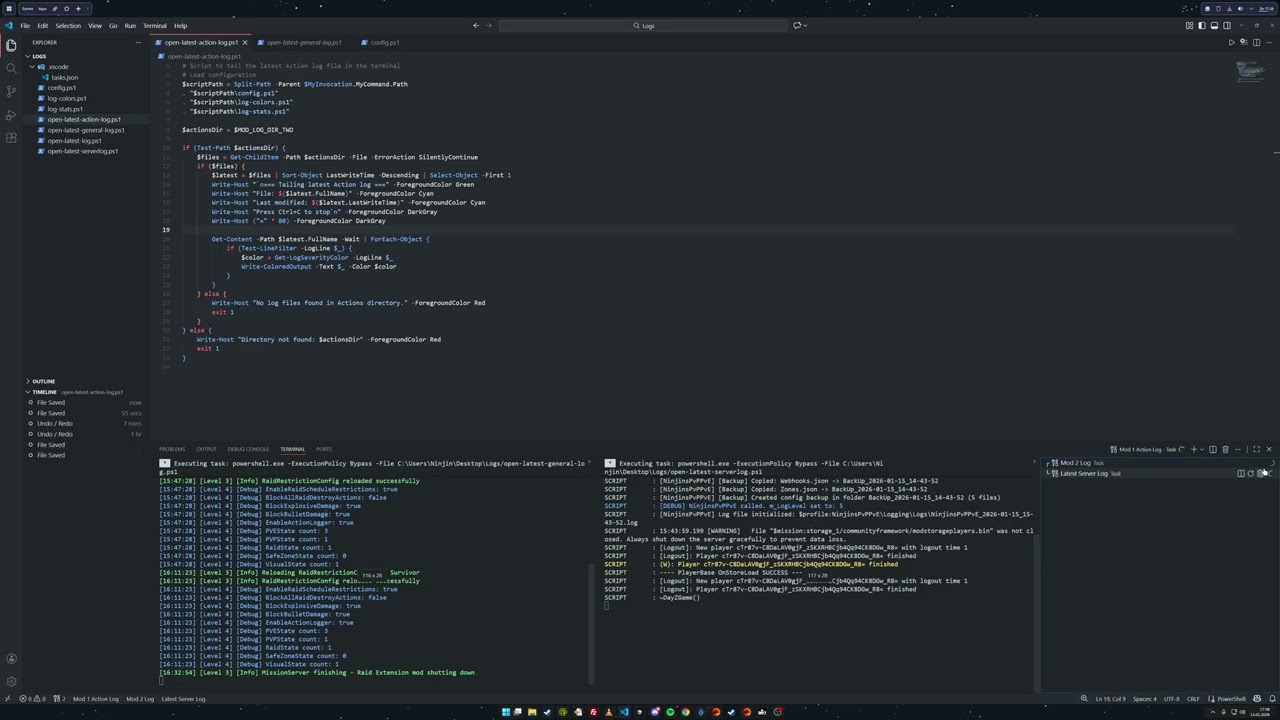The height and width of the screenshot is (720, 1280).
Task: Open the Edit menu
Action: (x=43, y=26)
